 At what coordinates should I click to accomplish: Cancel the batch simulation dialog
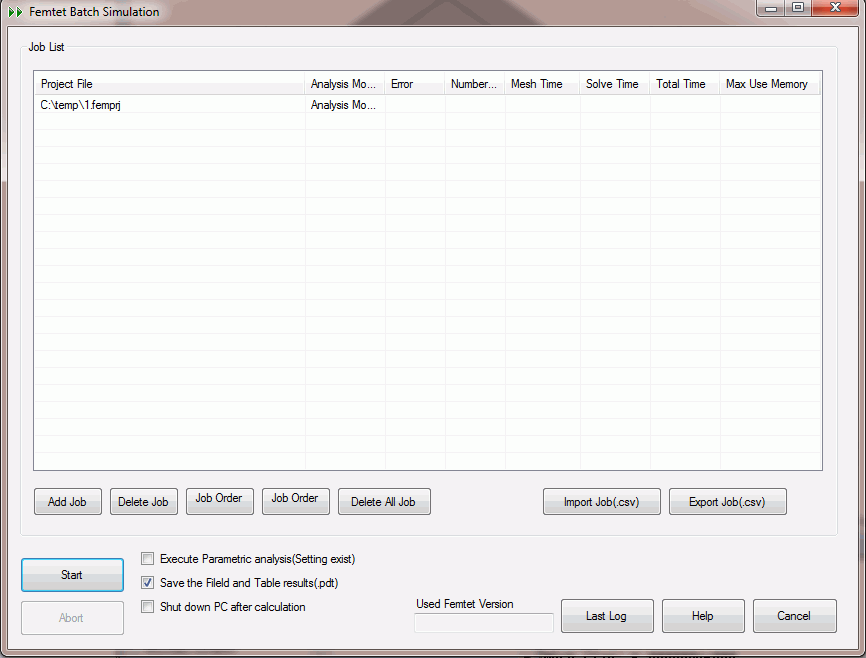pyautogui.click(x=794, y=616)
